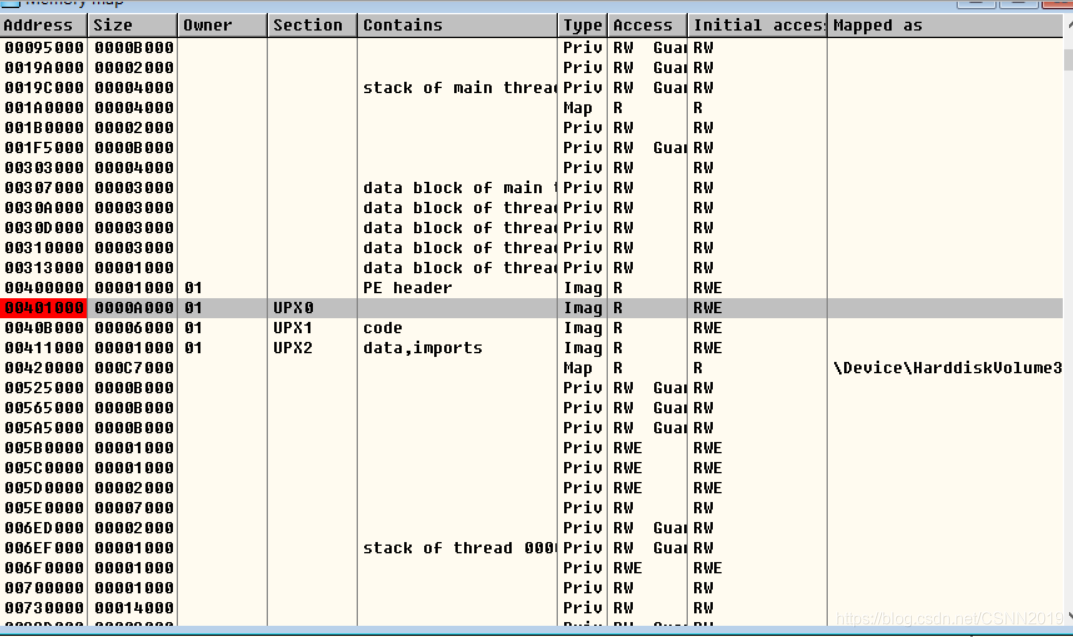Screen dimensions: 1073x637
Task: Select address 00303000 row
Action: coord(532,168)
